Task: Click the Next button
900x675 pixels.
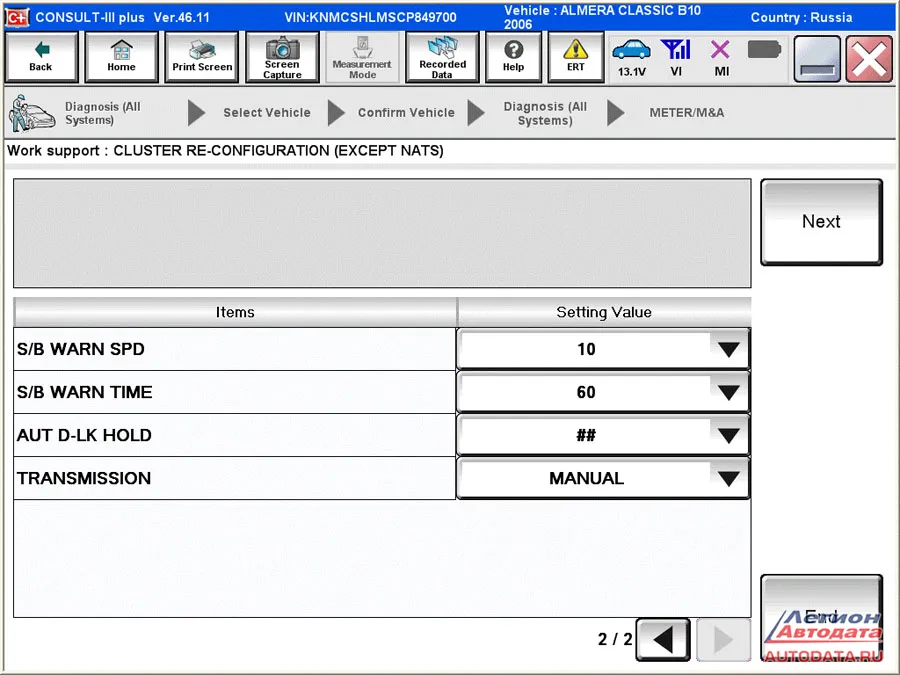Action: click(821, 222)
